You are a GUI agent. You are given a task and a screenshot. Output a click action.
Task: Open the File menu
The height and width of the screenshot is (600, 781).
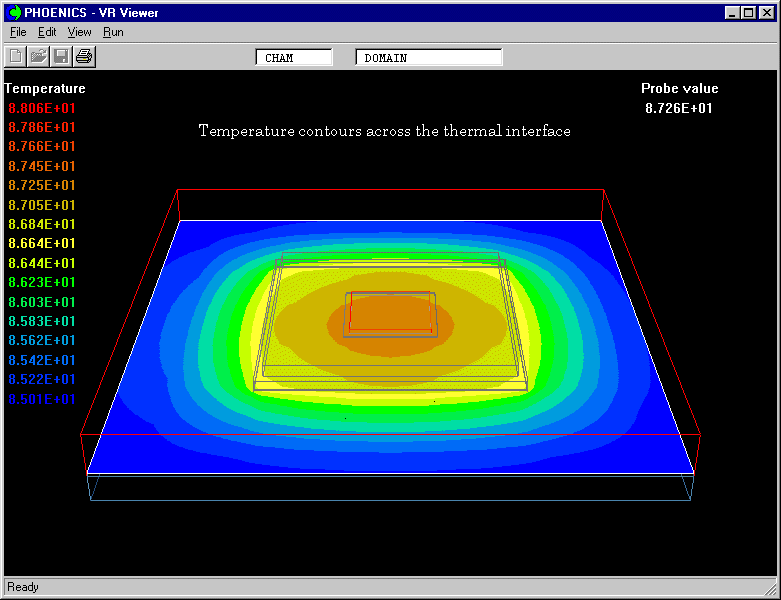point(18,32)
